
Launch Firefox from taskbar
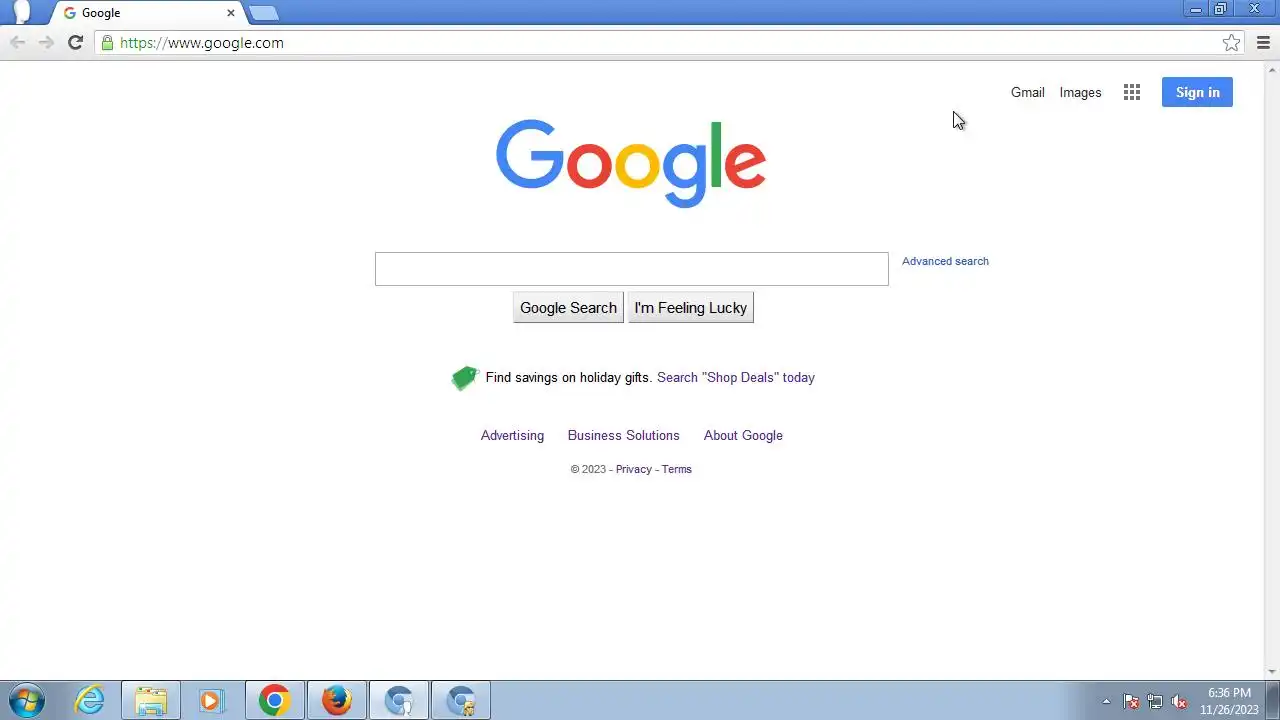(336, 701)
